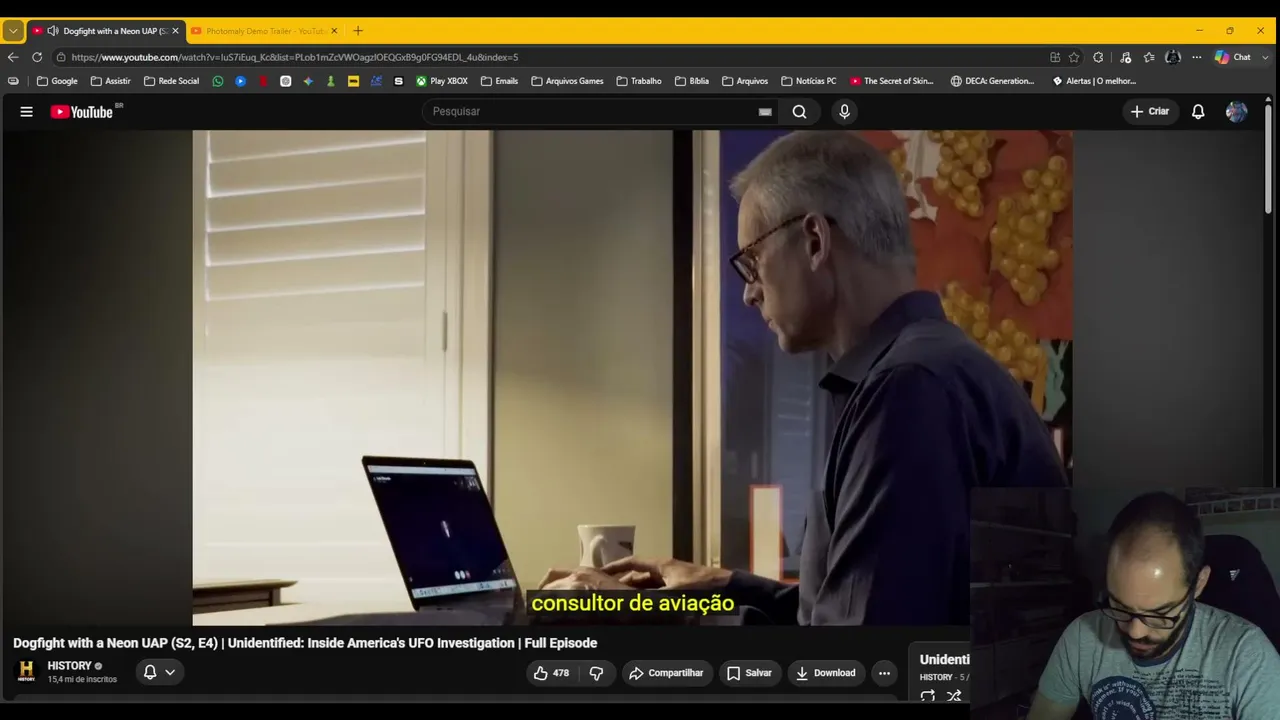Screen dimensions: 1280x720
Task: Open the WhatsApp bookmark icon
Action: pyautogui.click(x=218, y=81)
